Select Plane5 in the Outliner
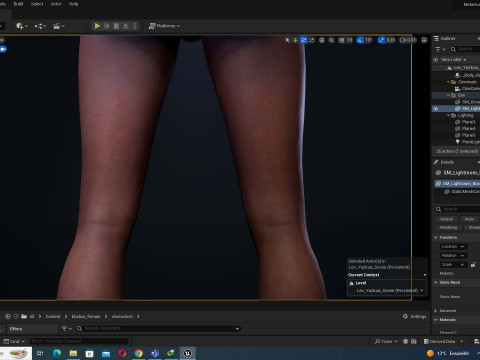The width and height of the screenshot is (480, 360). [x=468, y=135]
